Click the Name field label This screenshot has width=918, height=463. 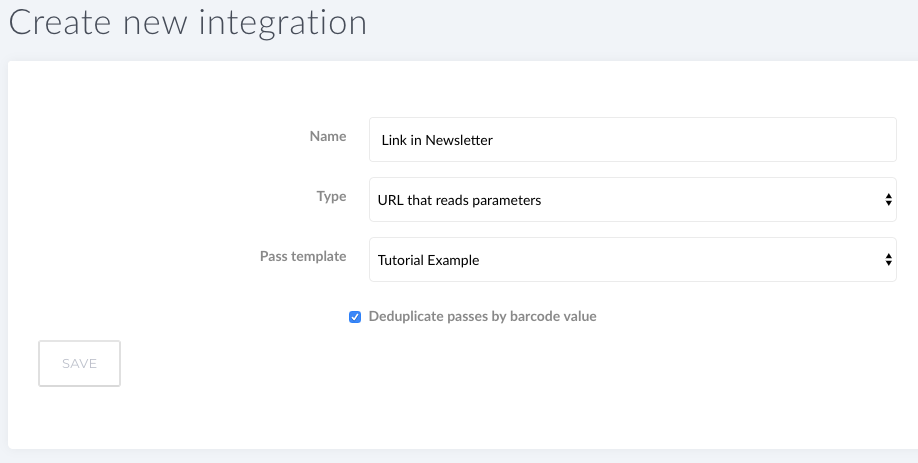coord(328,136)
